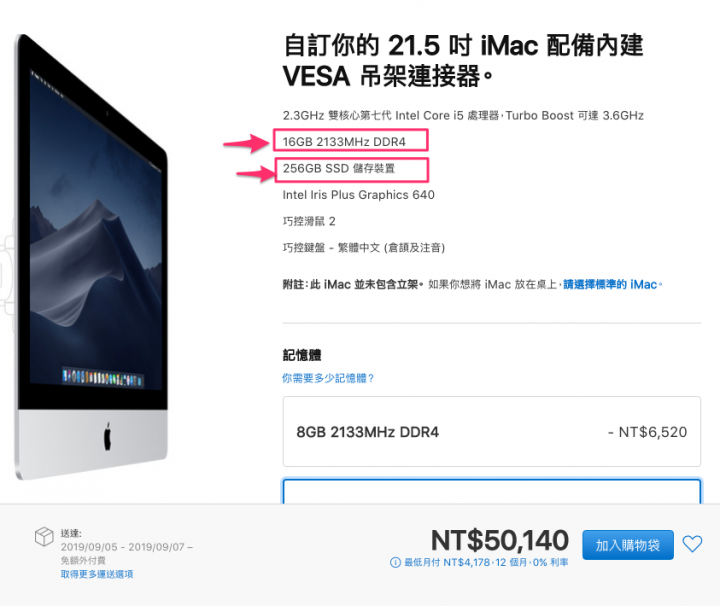Viewport: 720px width, 606px height.
Task: Click the info icon beside monthly payment
Action: pos(395,562)
